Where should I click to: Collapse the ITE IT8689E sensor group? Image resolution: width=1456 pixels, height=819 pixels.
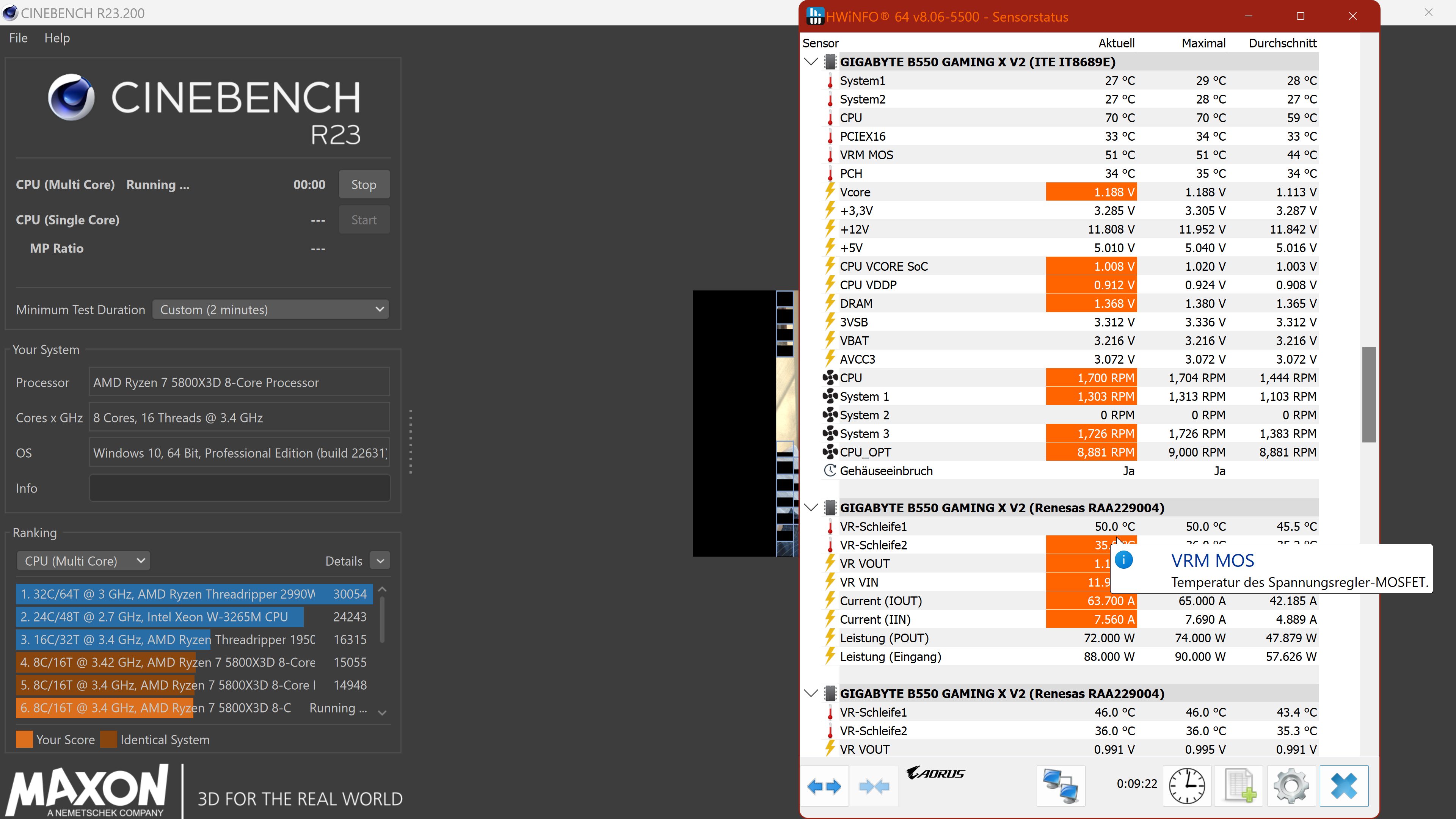pos(811,61)
